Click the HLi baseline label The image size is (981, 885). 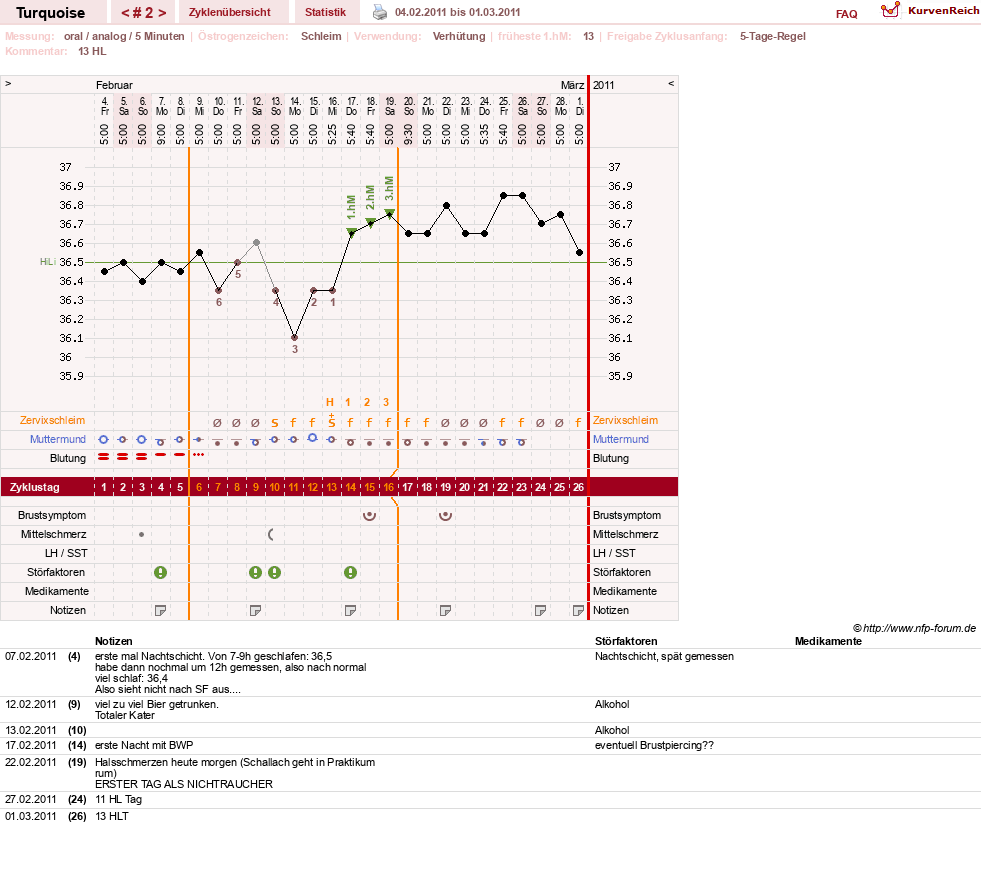coord(48,261)
